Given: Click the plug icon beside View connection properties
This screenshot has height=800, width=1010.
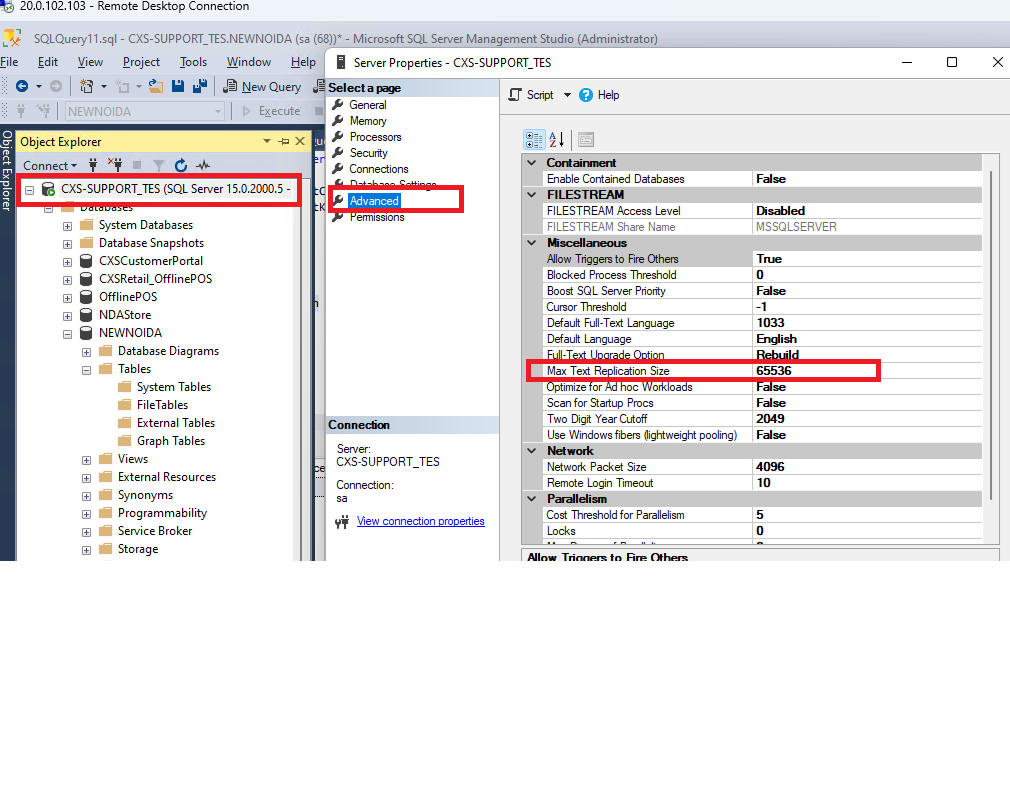Looking at the screenshot, I should (x=342, y=522).
